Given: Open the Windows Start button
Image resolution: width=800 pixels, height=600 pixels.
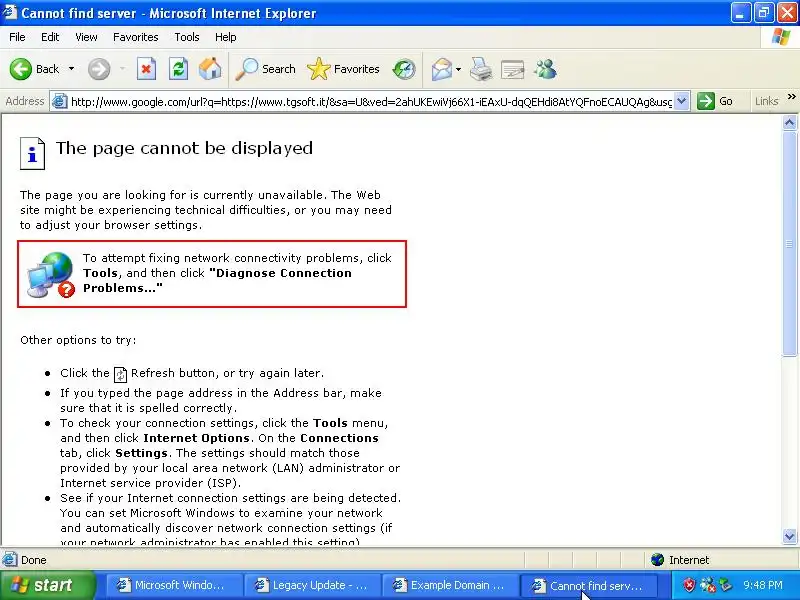Looking at the screenshot, I should (x=47, y=585).
